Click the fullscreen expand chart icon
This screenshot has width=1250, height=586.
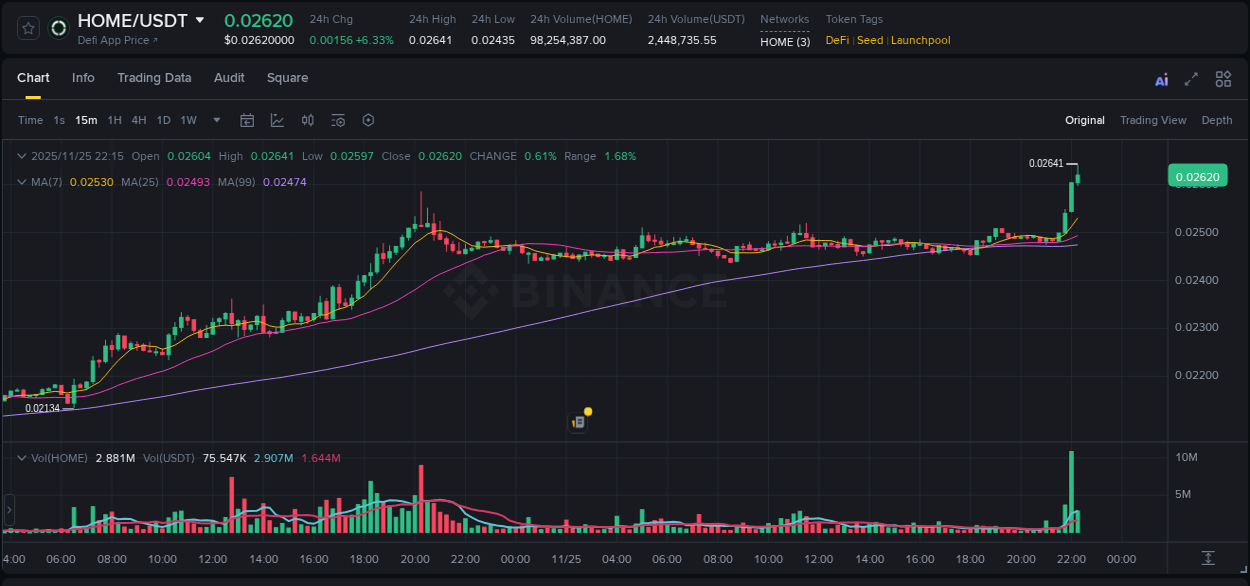coord(1192,78)
